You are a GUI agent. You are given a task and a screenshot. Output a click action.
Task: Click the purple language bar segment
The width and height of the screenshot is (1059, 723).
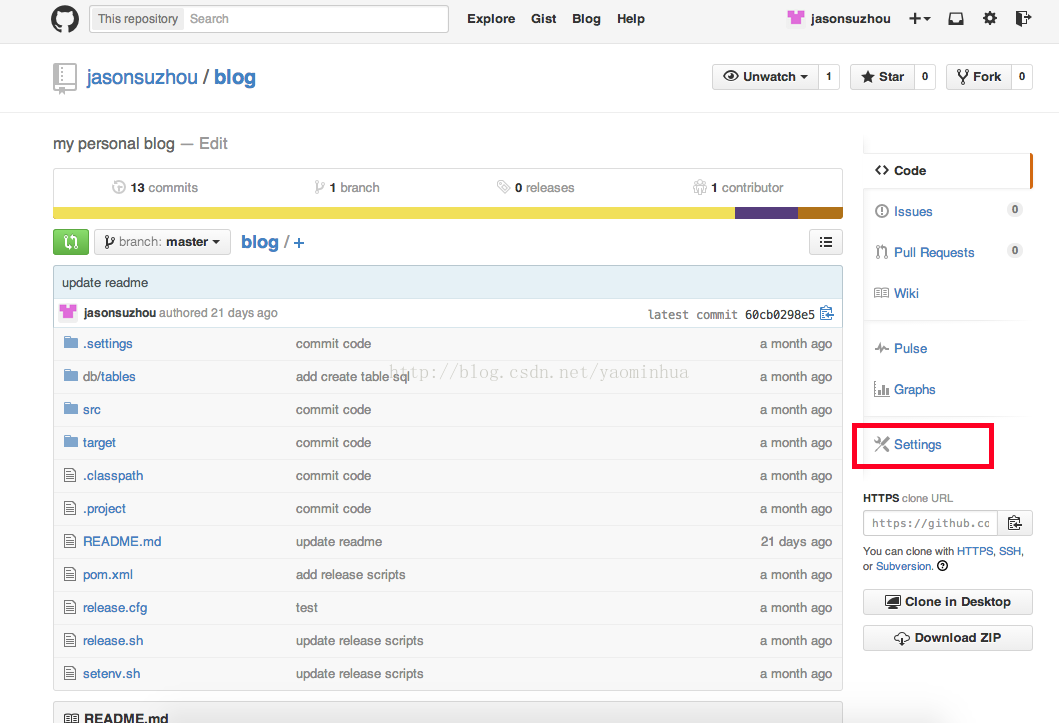pyautogui.click(x=767, y=213)
